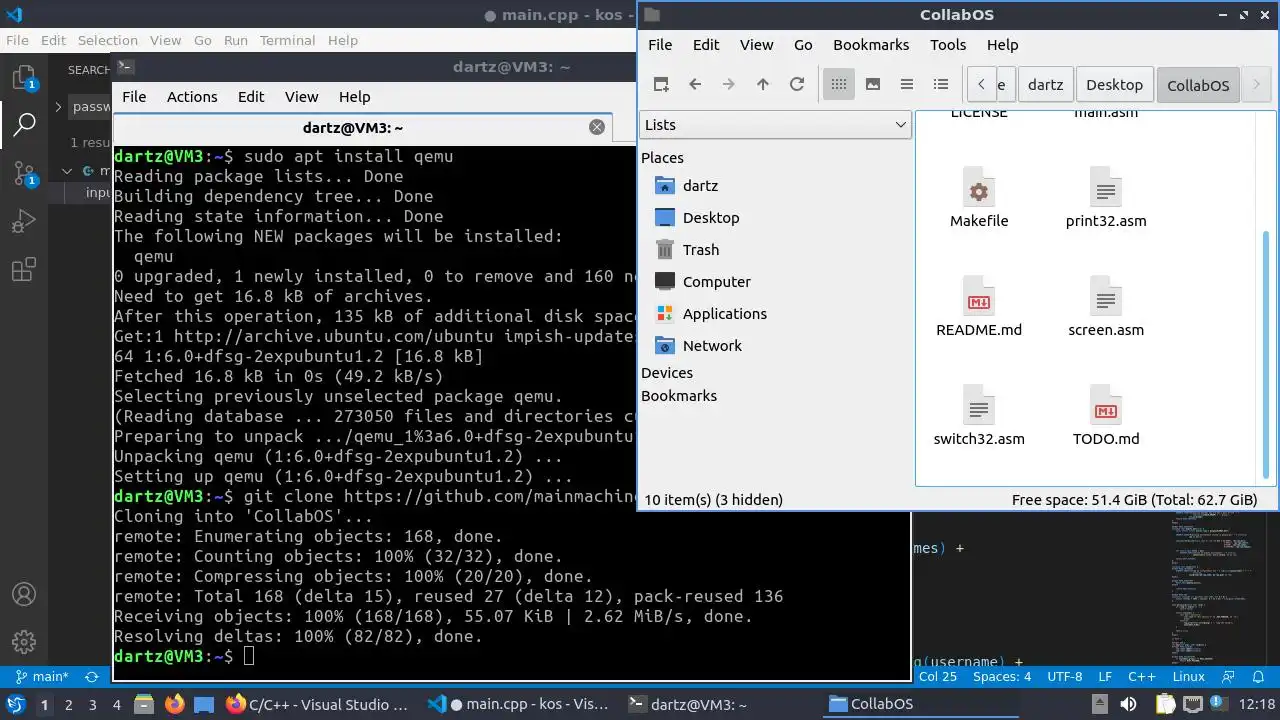Go back in file manager
This screenshot has width=1280, height=720.
coord(695,84)
